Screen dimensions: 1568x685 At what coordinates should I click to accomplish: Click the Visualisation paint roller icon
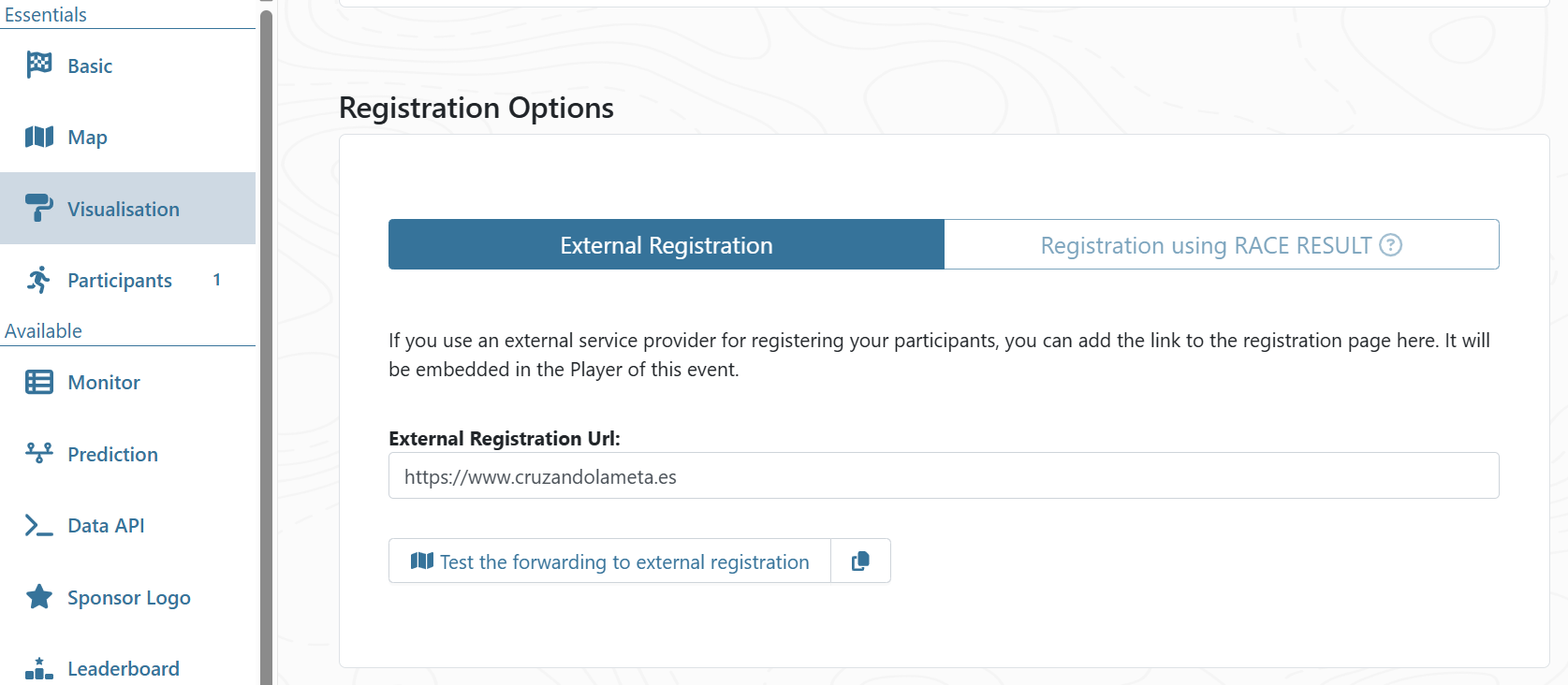click(x=39, y=208)
